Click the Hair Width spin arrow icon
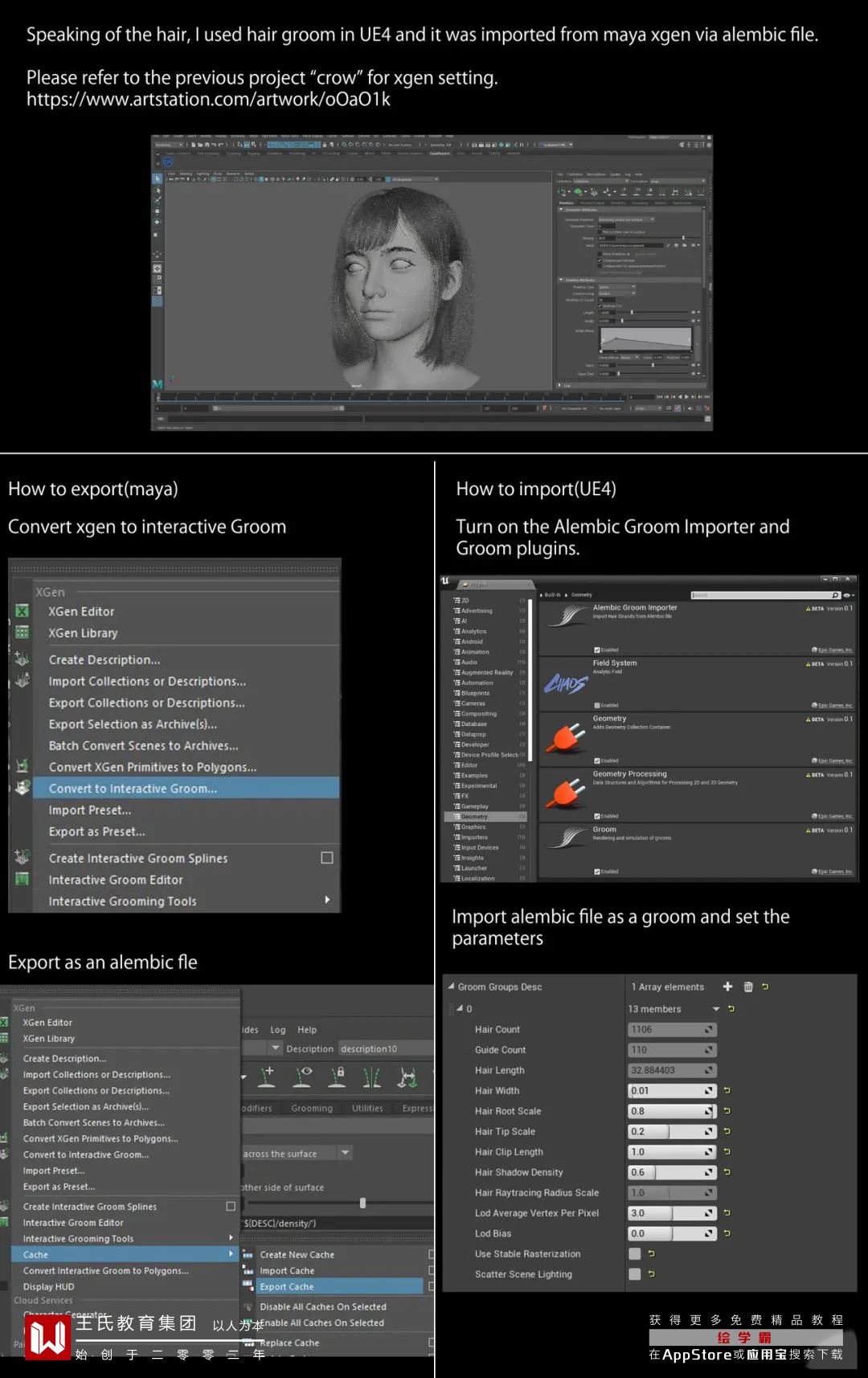 (x=710, y=1090)
